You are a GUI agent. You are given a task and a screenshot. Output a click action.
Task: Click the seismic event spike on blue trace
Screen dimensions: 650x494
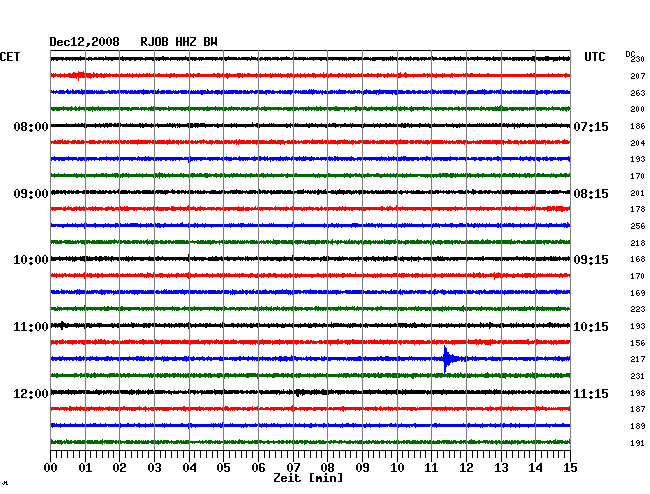pyautogui.click(x=448, y=359)
